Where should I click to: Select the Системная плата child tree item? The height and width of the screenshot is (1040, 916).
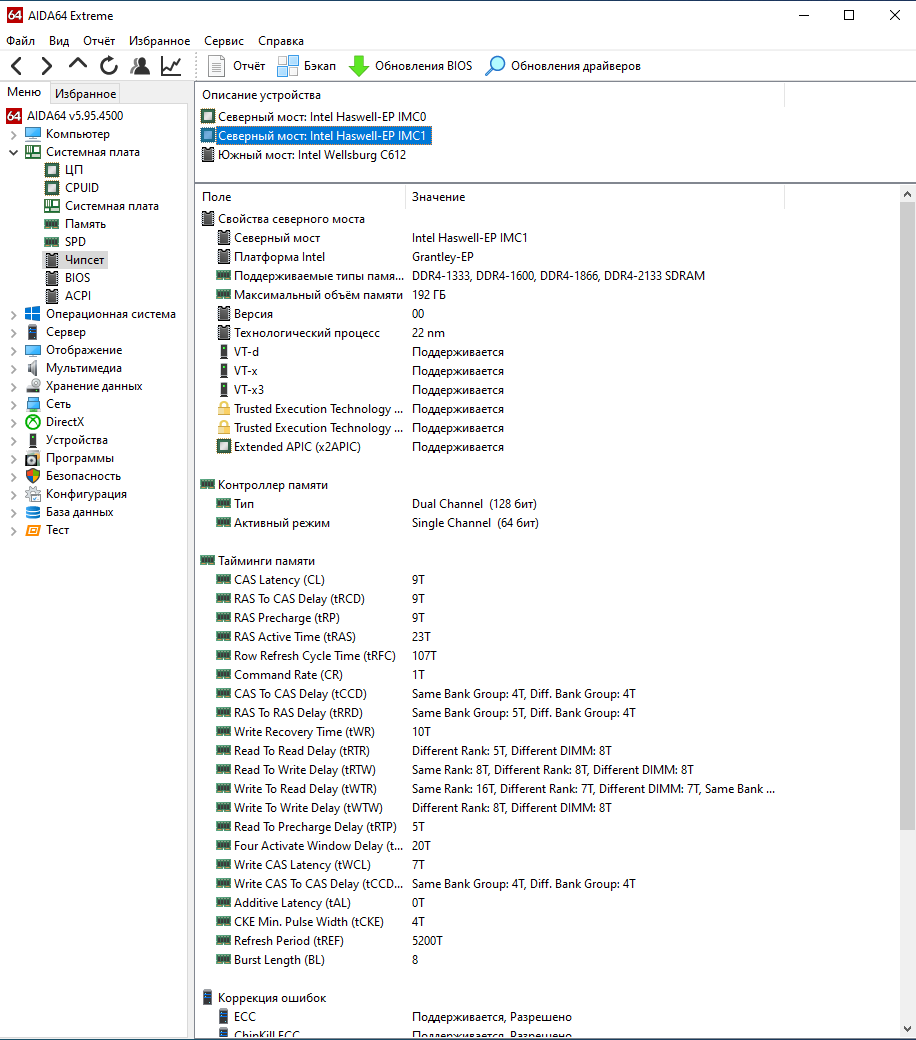[111, 206]
